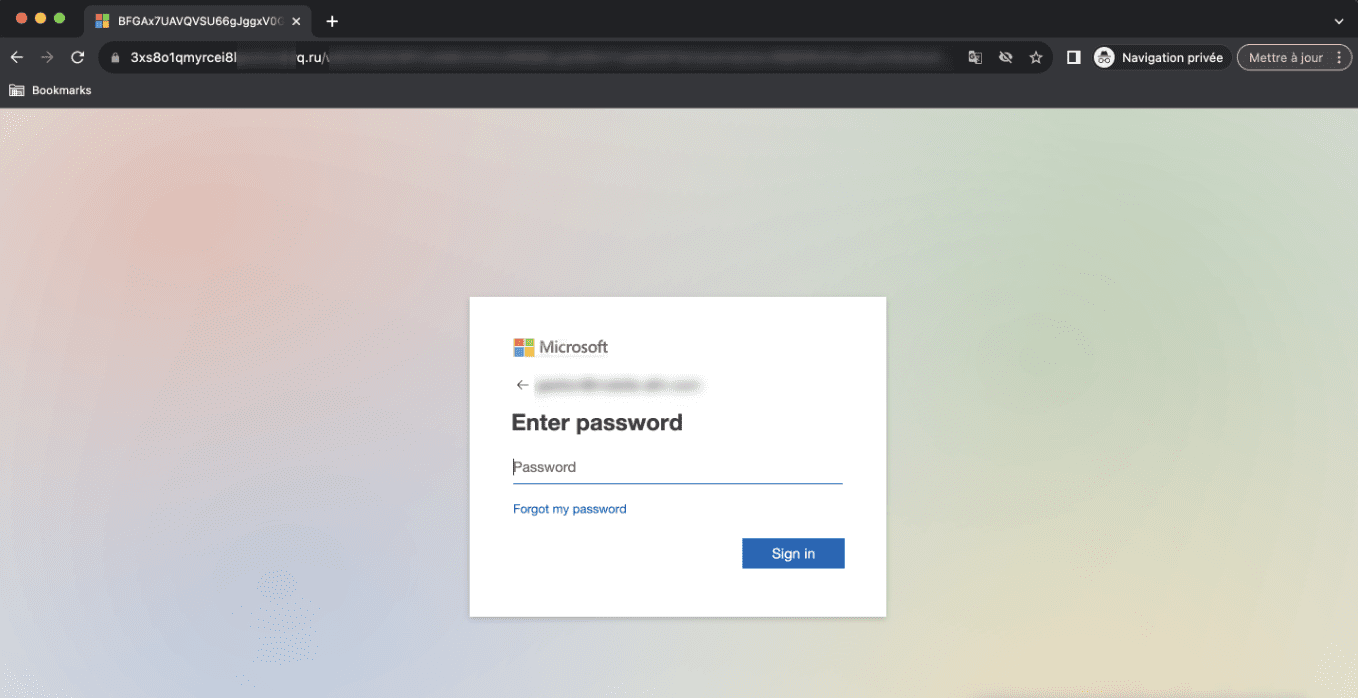The image size is (1358, 698).
Task: Open a new browser tab
Action: (332, 21)
